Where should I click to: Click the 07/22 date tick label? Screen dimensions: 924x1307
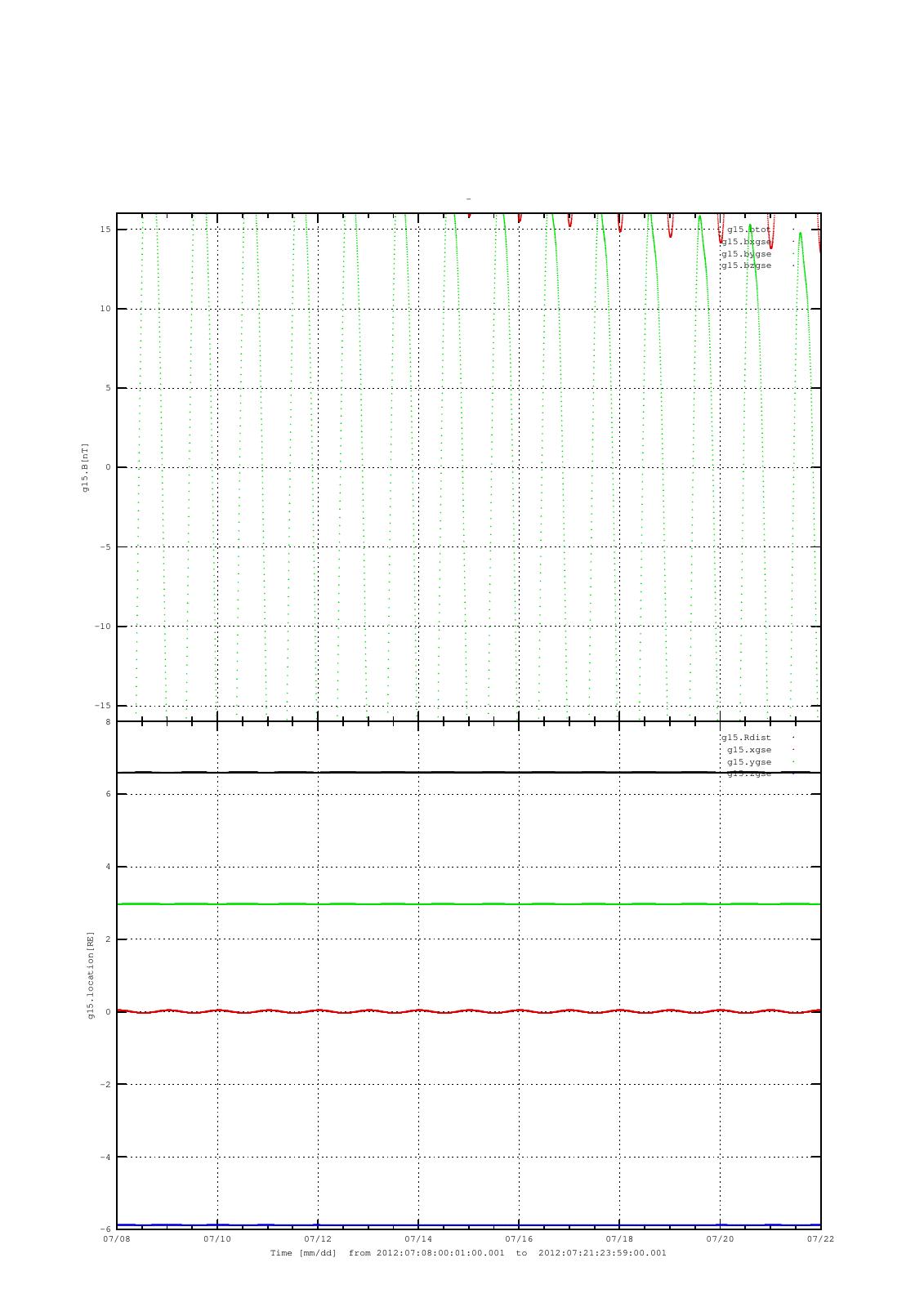(x=820, y=1239)
